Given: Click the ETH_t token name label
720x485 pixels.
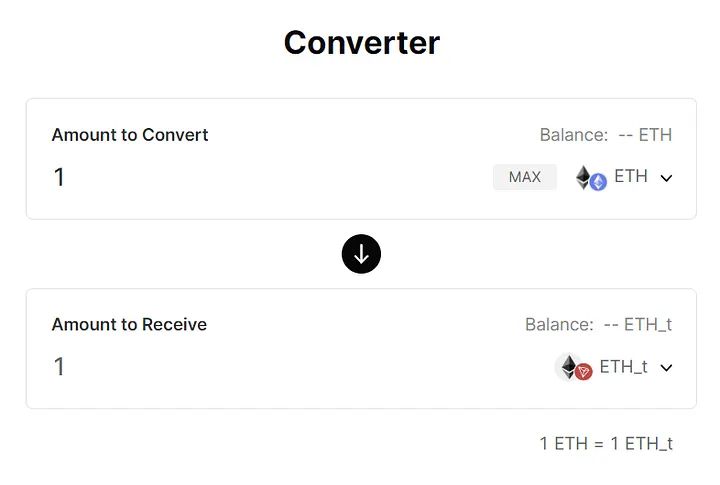Looking at the screenshot, I should coord(623,367).
